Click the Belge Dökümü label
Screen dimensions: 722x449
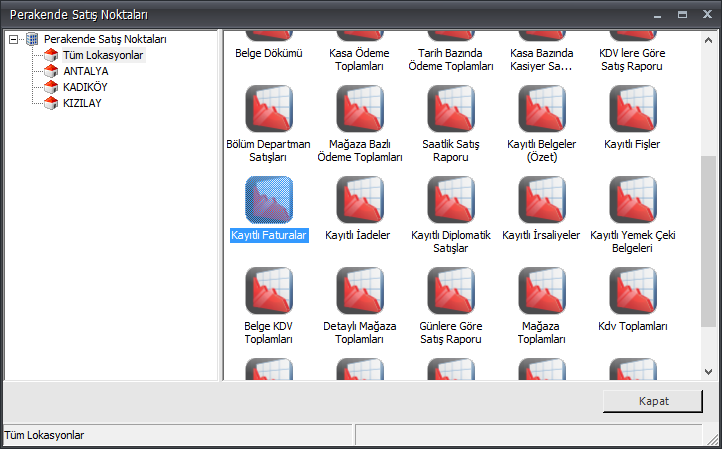point(269,53)
